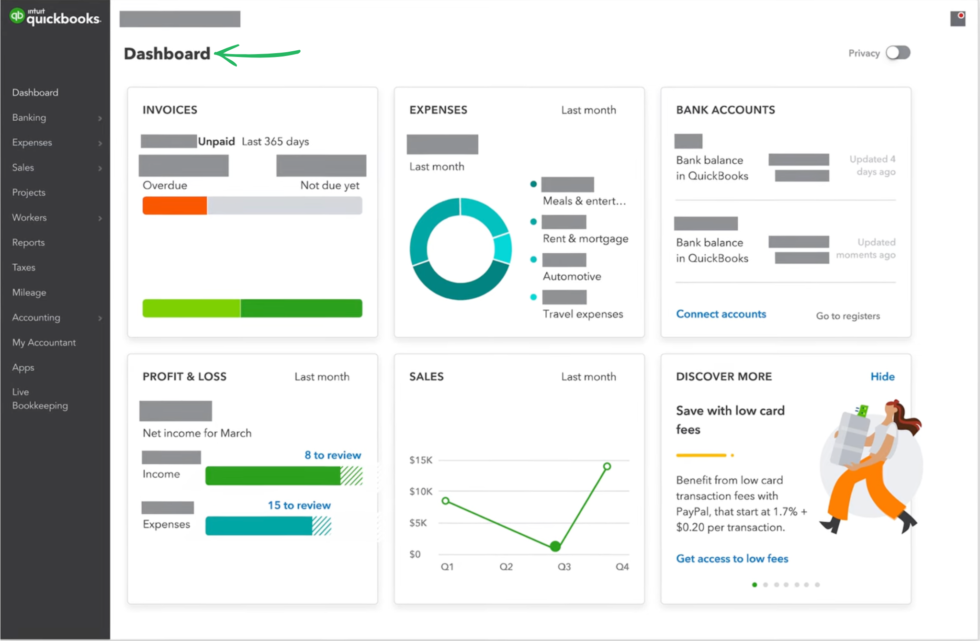Select the second carousel dot
The width and height of the screenshot is (980, 641).
click(x=765, y=584)
